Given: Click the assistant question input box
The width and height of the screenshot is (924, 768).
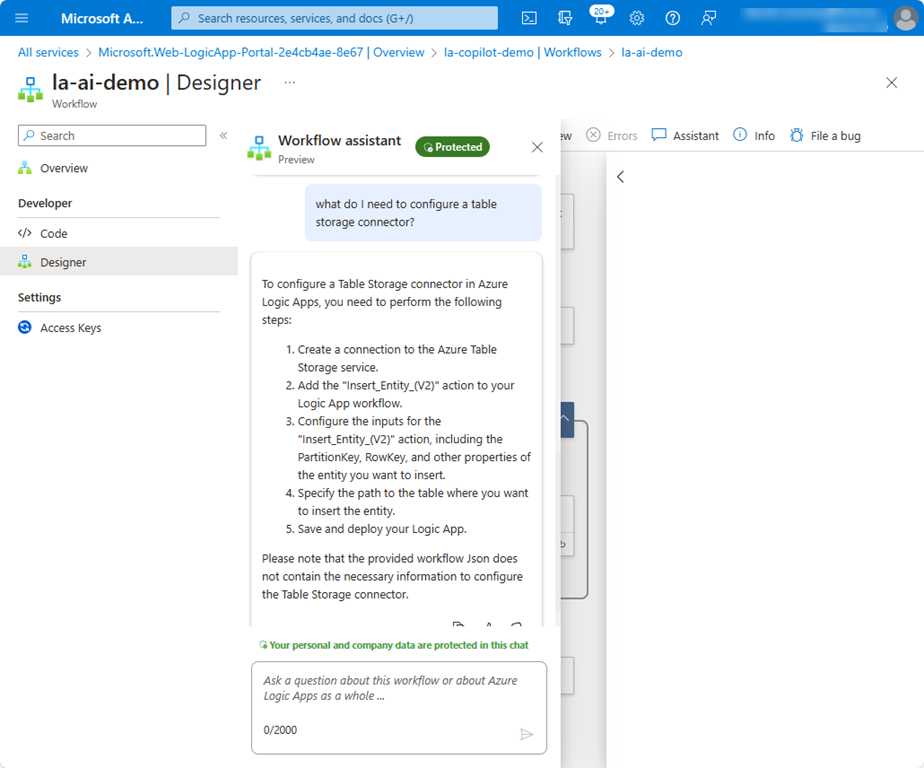Looking at the screenshot, I should (x=398, y=688).
